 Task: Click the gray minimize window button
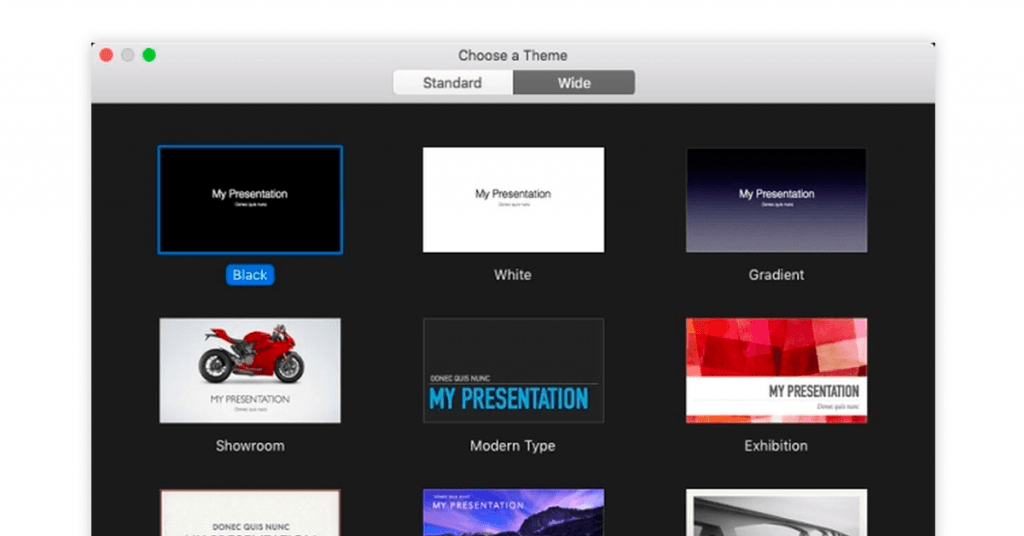pos(128,55)
